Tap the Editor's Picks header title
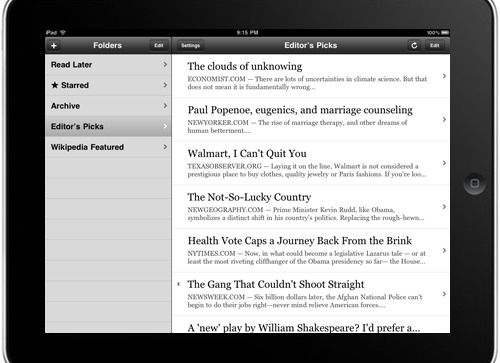 coord(311,45)
